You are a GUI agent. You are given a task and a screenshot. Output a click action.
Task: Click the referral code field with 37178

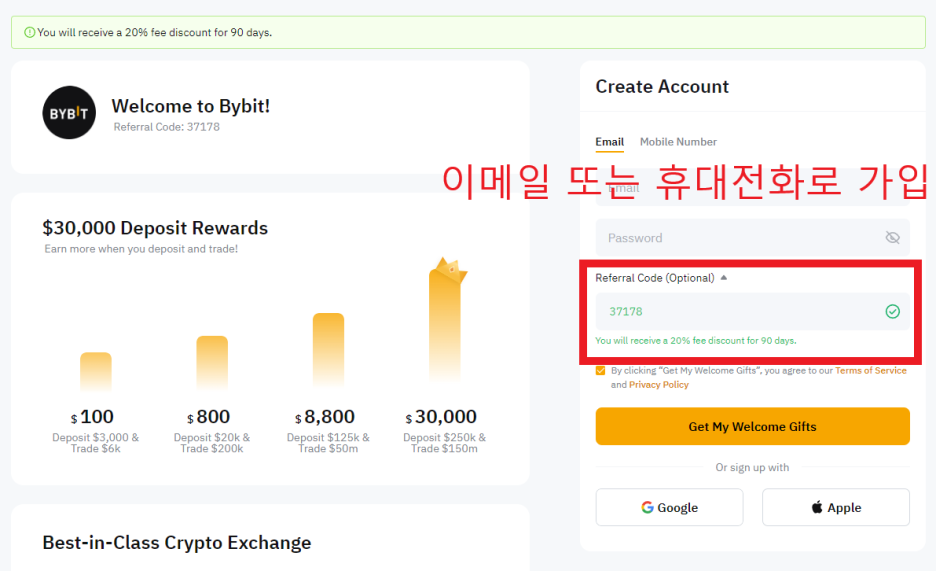click(x=752, y=311)
